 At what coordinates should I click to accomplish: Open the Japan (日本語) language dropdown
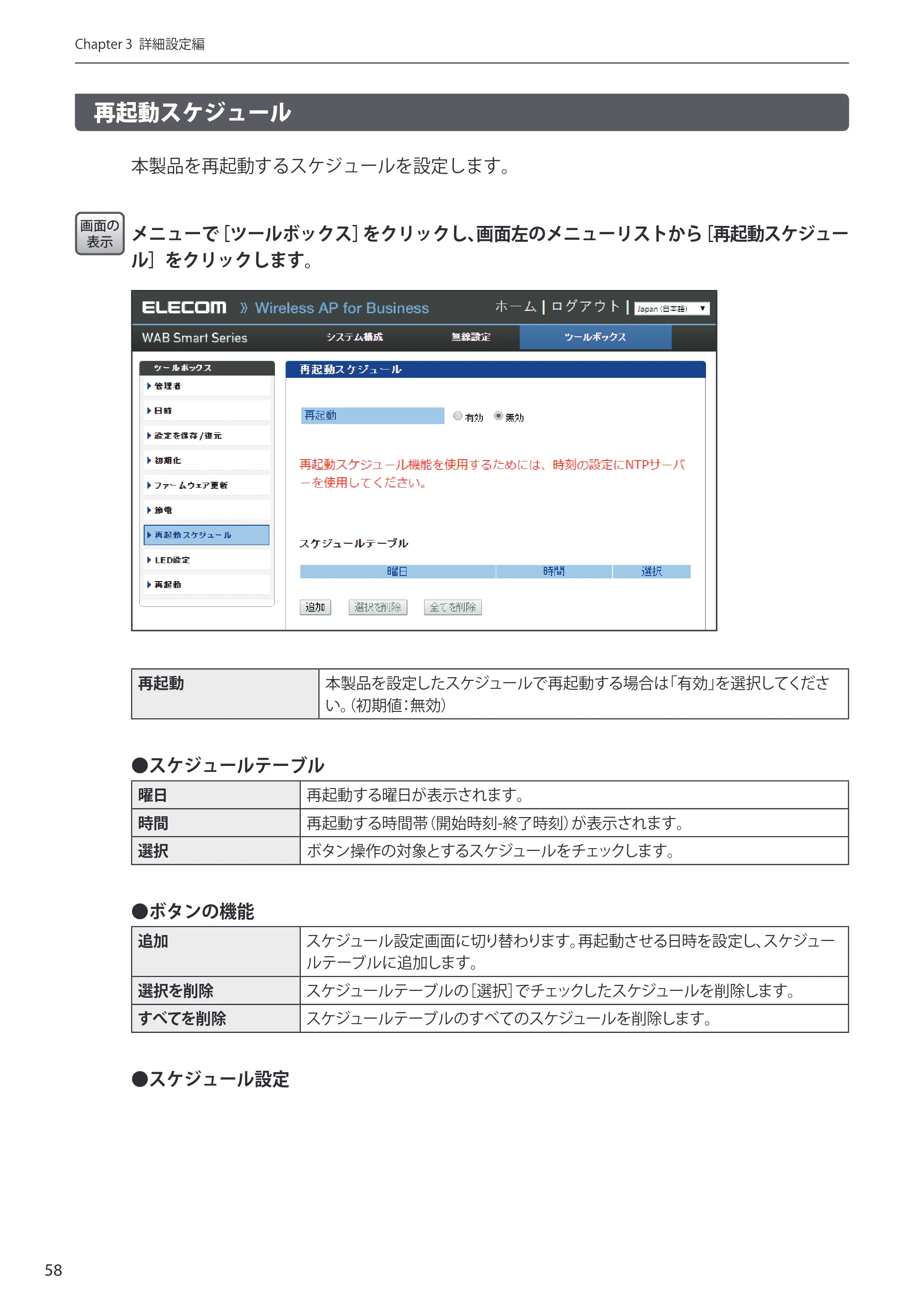click(x=672, y=308)
